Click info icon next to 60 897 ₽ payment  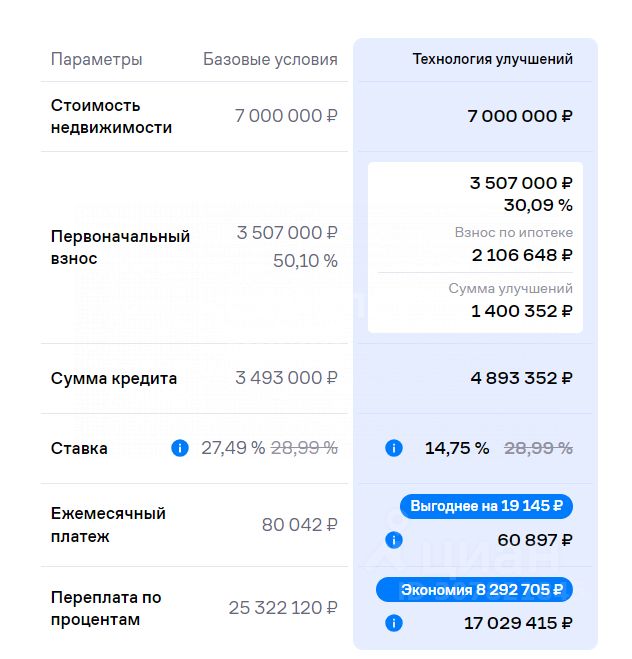(394, 540)
